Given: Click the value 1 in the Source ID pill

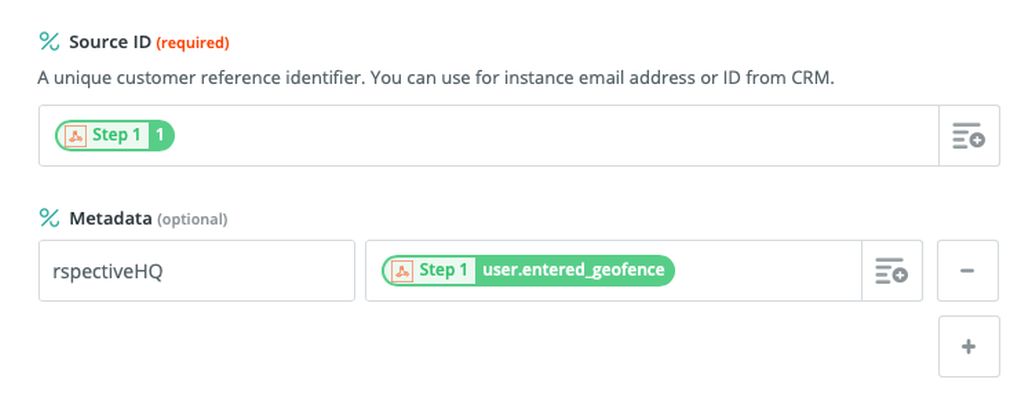Looking at the screenshot, I should [x=159, y=136].
